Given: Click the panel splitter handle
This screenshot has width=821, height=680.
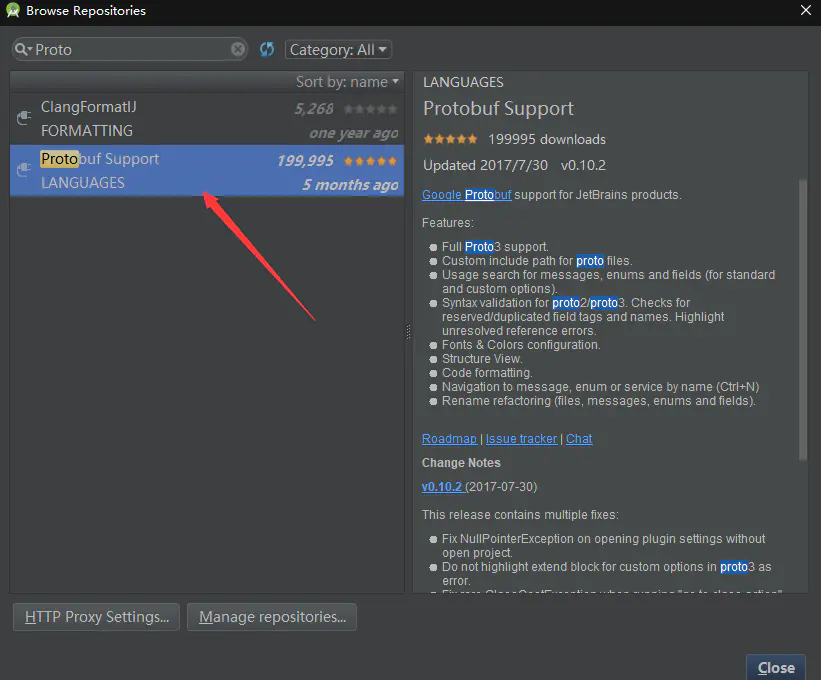Looking at the screenshot, I should click(x=408, y=332).
